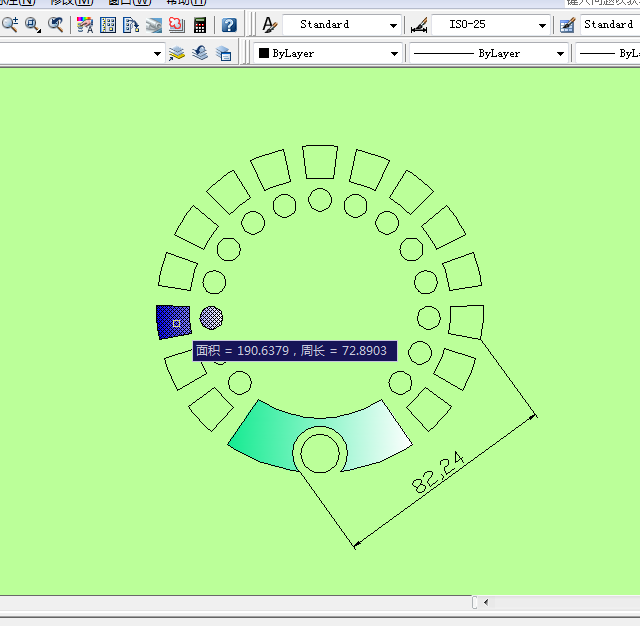Expand the layer list dropdown arrow
The image size is (640, 626).
pyautogui.click(x=157, y=53)
